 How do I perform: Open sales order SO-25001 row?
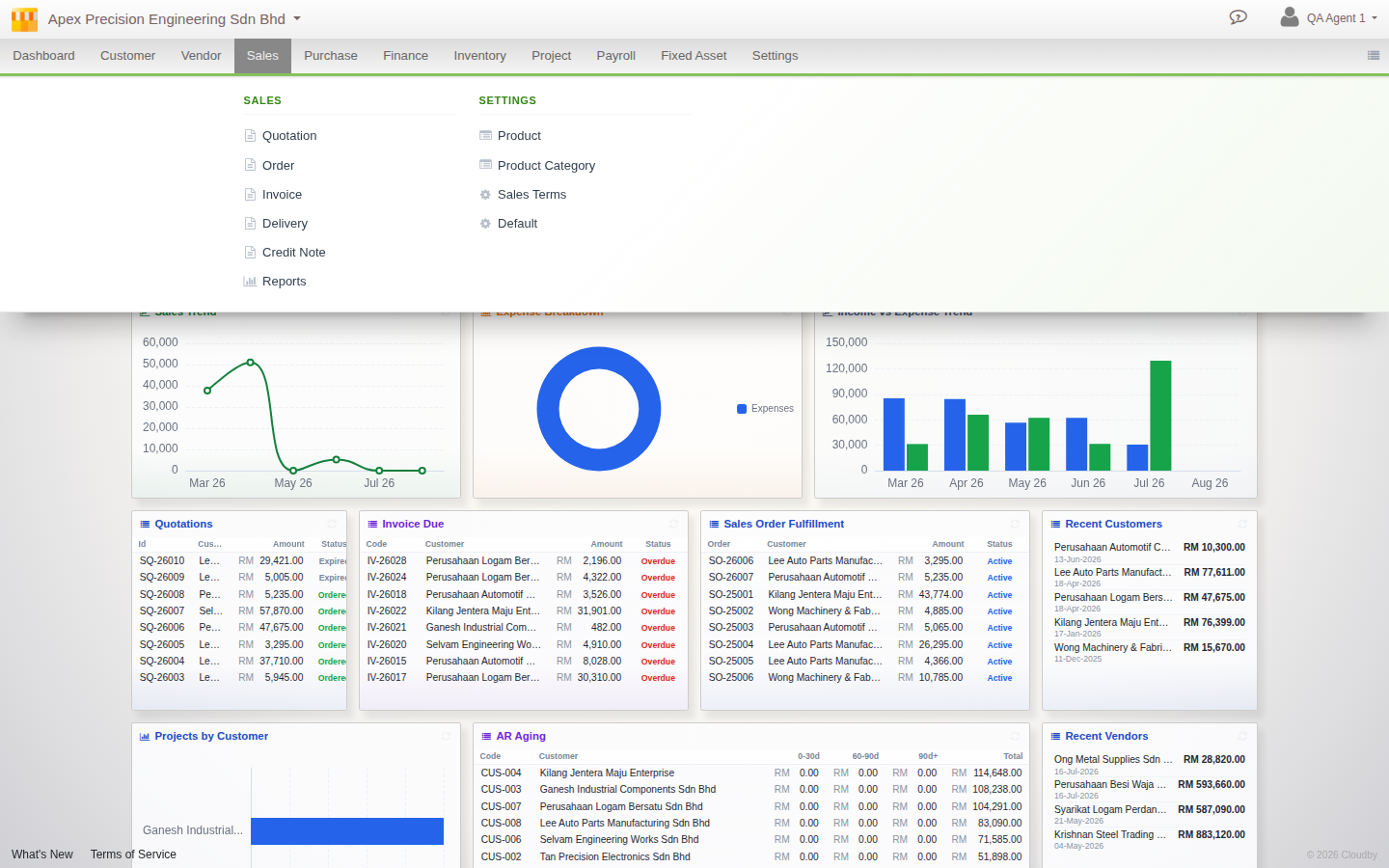pyautogui.click(x=864, y=594)
